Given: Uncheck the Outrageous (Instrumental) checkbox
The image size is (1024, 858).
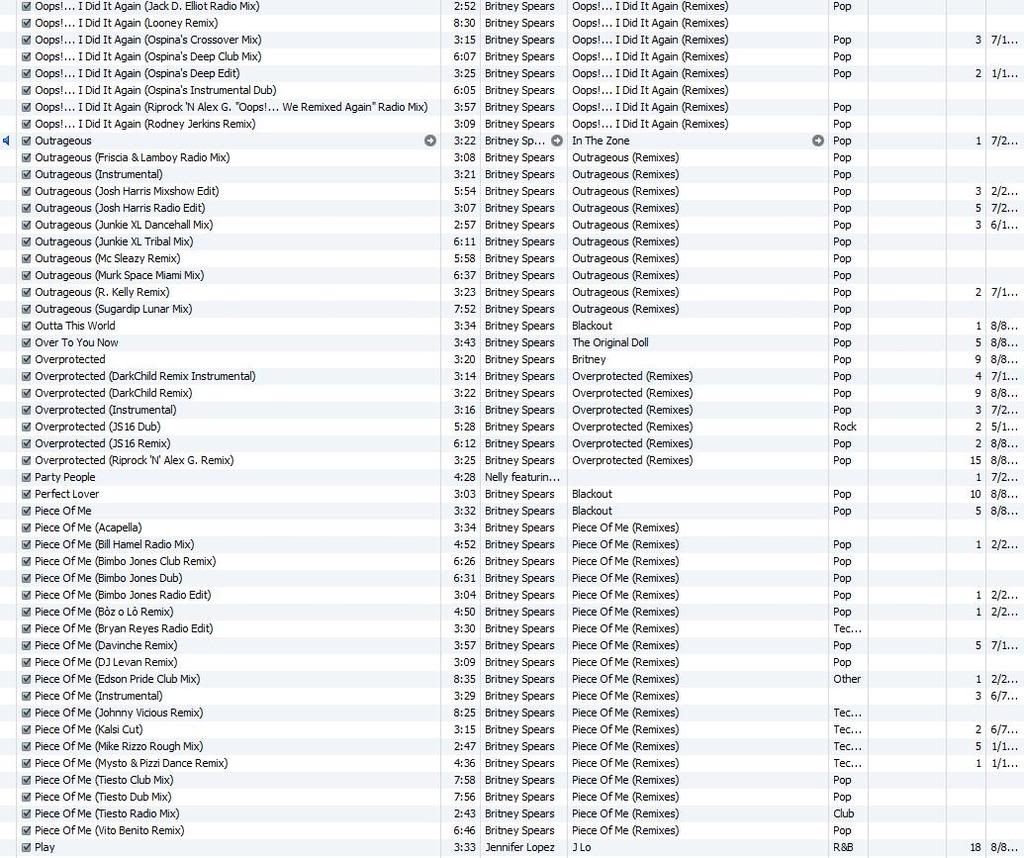Looking at the screenshot, I should pos(26,175).
